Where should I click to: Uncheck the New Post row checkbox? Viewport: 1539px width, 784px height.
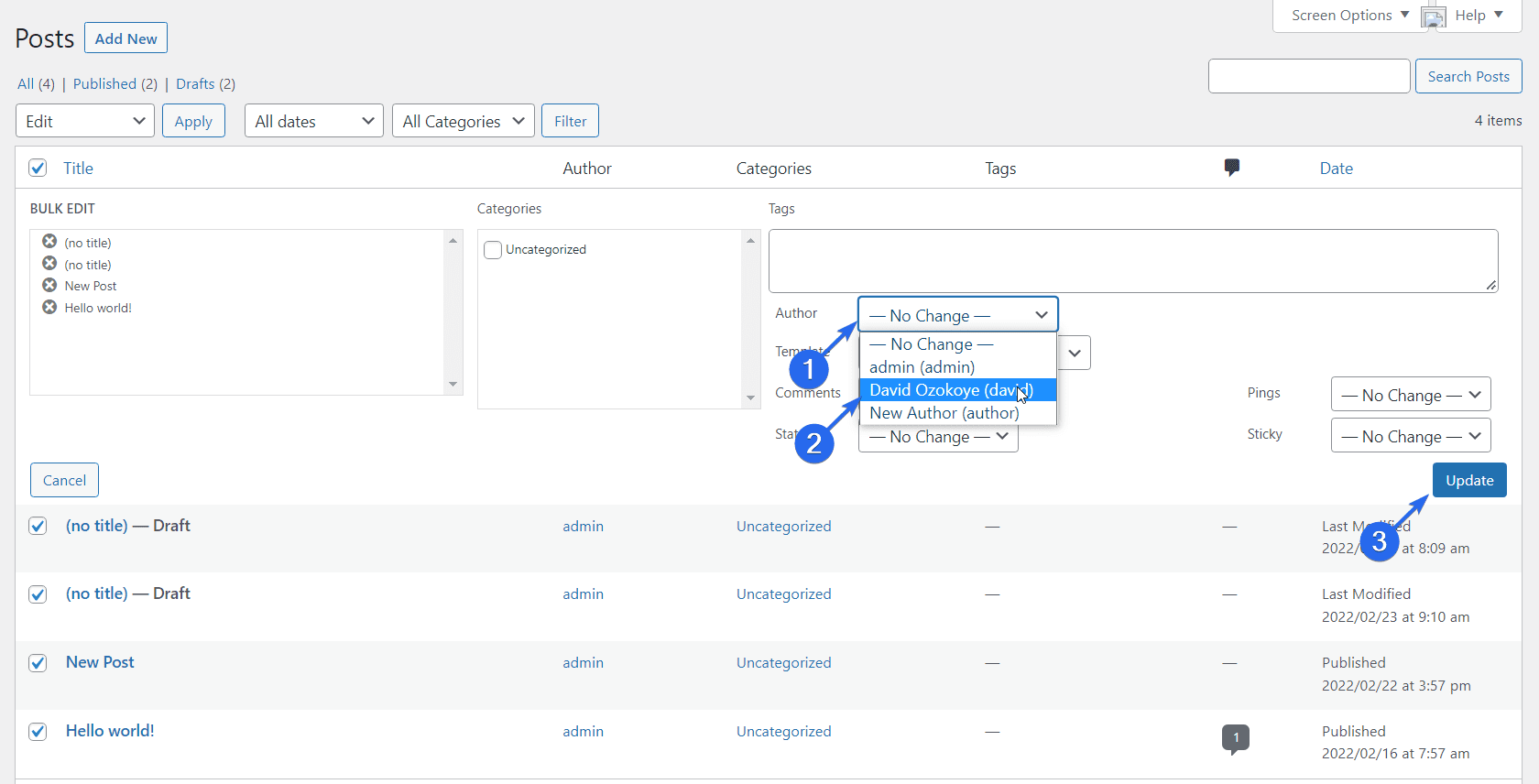point(38,663)
